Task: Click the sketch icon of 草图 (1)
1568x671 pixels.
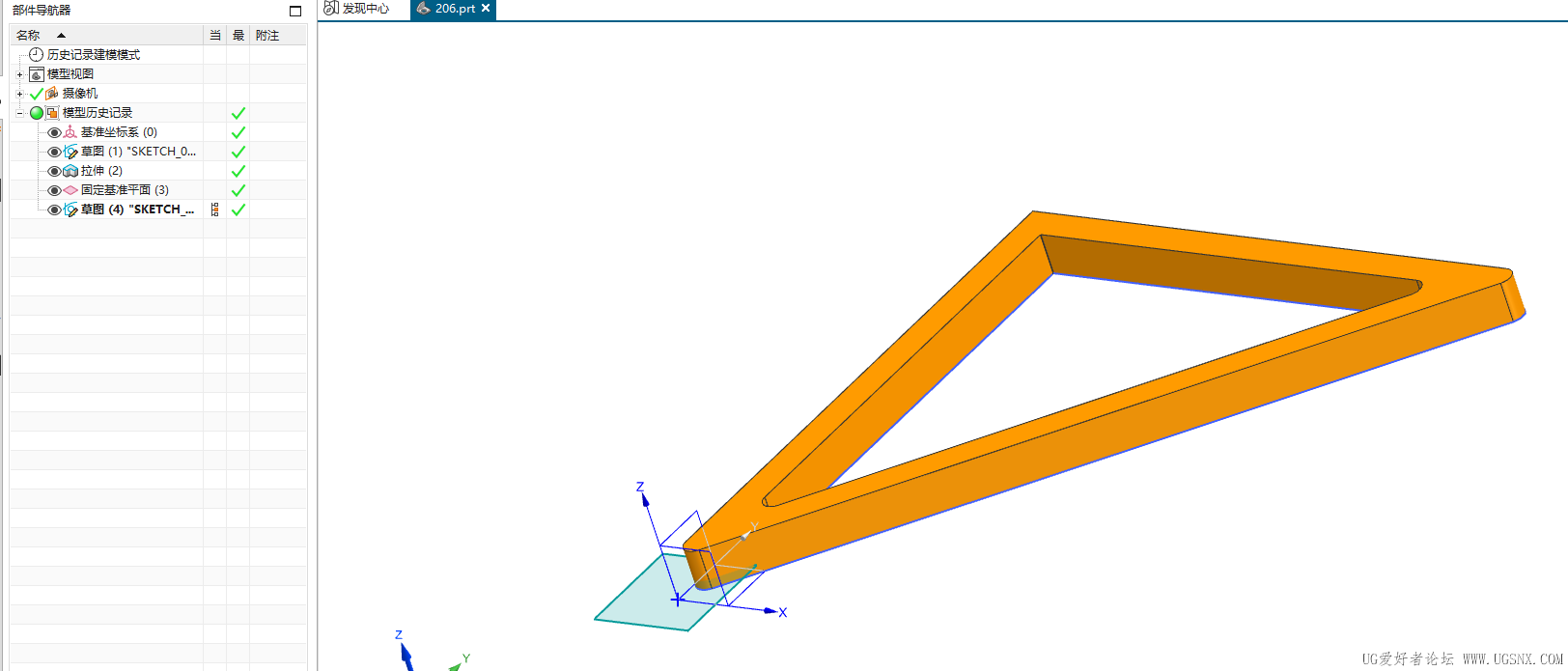Action: click(70, 152)
